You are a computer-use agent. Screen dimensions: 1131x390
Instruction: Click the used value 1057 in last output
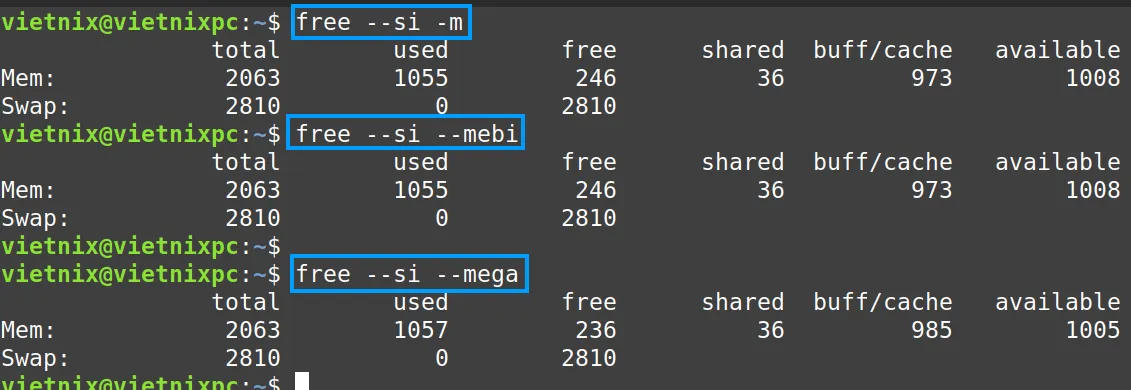click(x=421, y=330)
